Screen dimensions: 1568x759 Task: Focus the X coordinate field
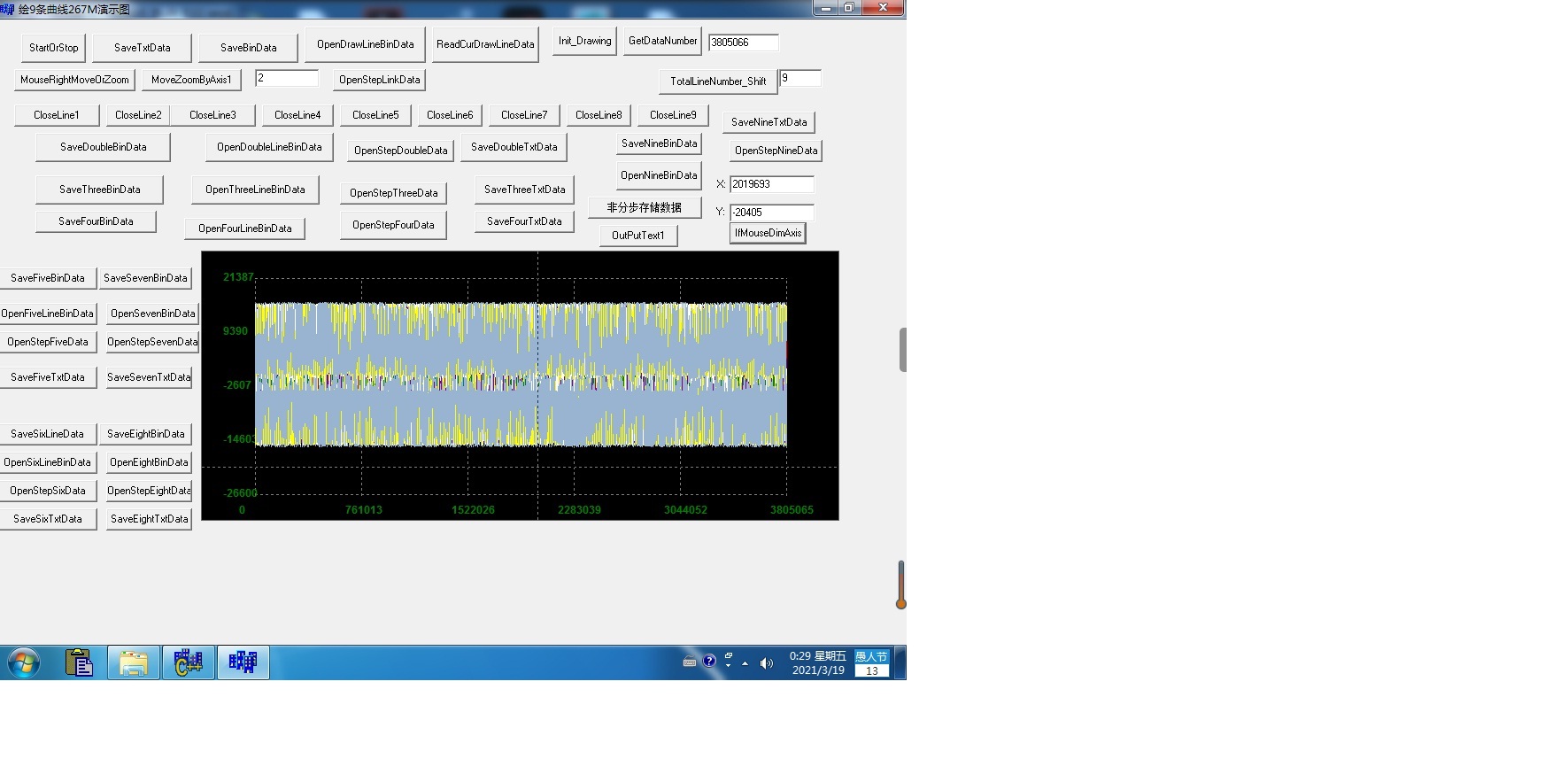tap(772, 184)
